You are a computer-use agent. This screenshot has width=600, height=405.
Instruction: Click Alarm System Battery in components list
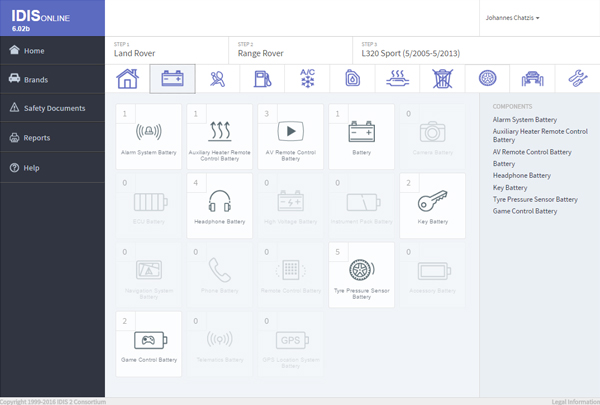point(525,120)
